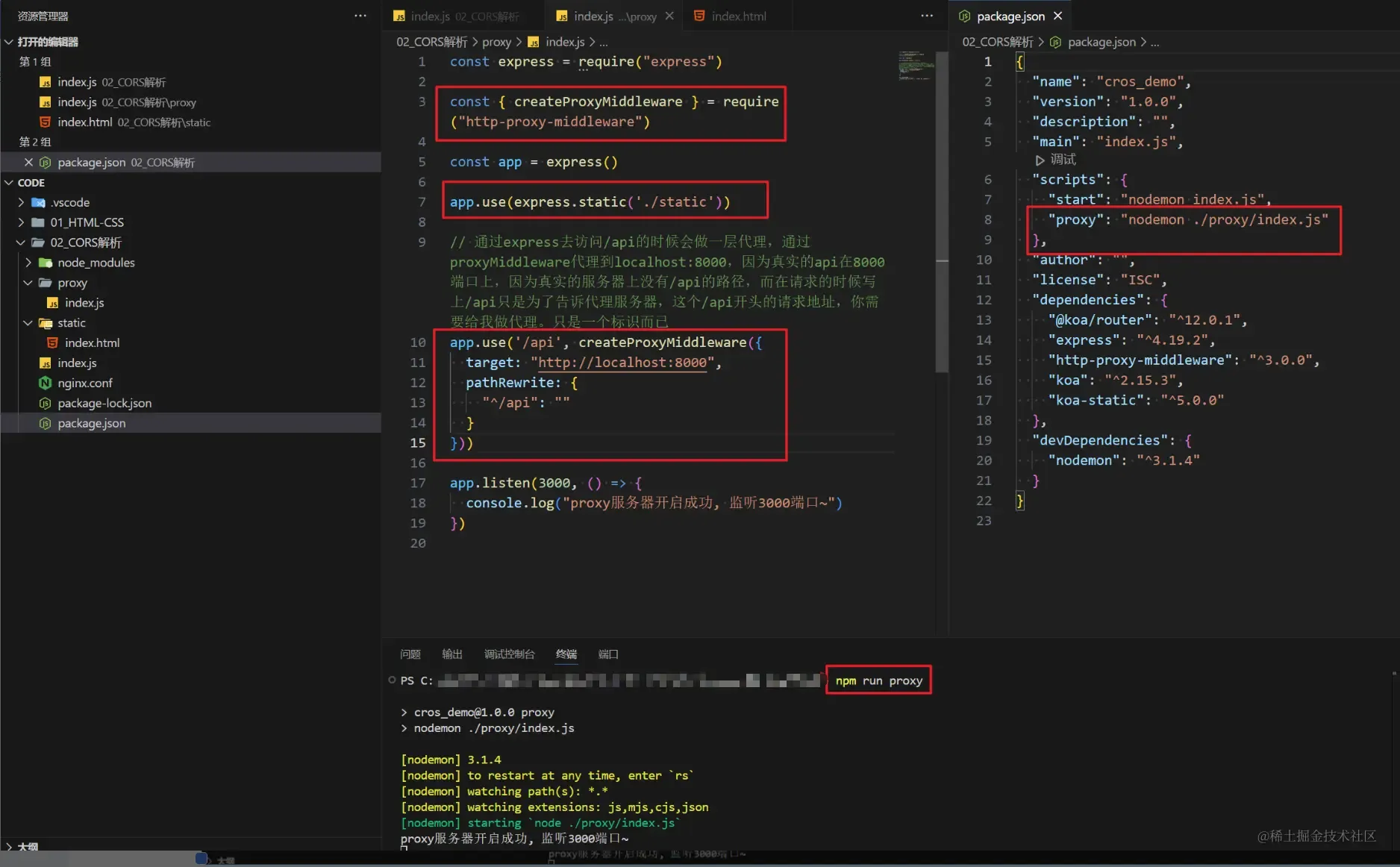Collapse the 02_CORS解析 folder

pyautogui.click(x=21, y=242)
